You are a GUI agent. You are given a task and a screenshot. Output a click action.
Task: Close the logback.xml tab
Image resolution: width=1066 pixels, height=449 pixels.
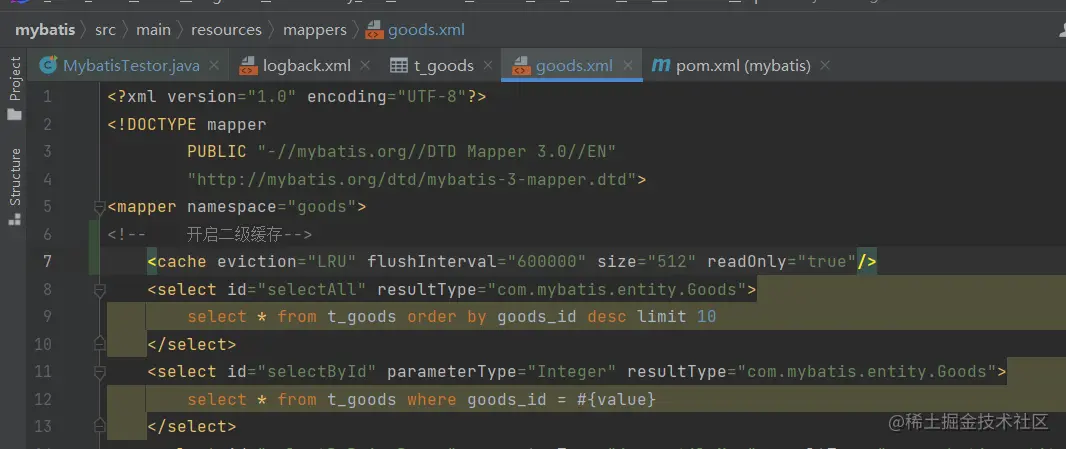[x=364, y=66]
